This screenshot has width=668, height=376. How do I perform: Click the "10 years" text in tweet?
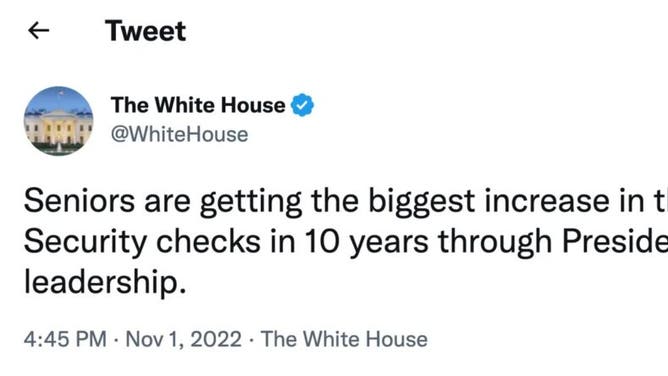click(367, 242)
